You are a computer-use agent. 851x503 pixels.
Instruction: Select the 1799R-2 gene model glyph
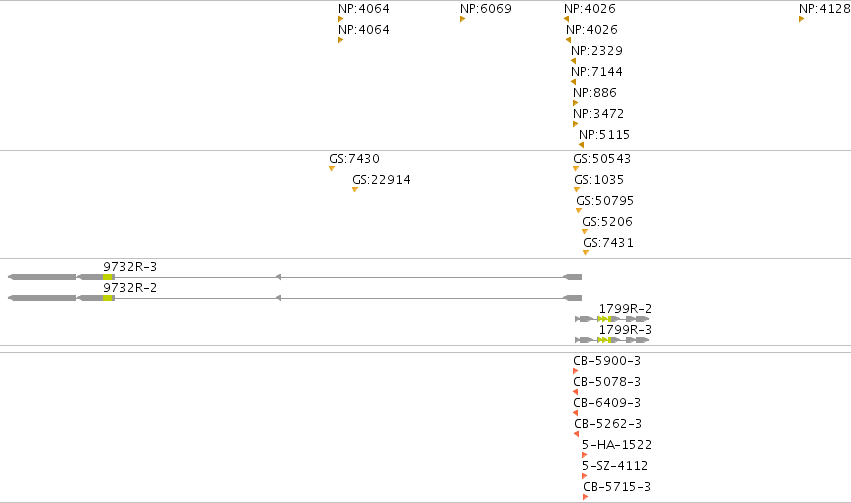tap(612, 319)
